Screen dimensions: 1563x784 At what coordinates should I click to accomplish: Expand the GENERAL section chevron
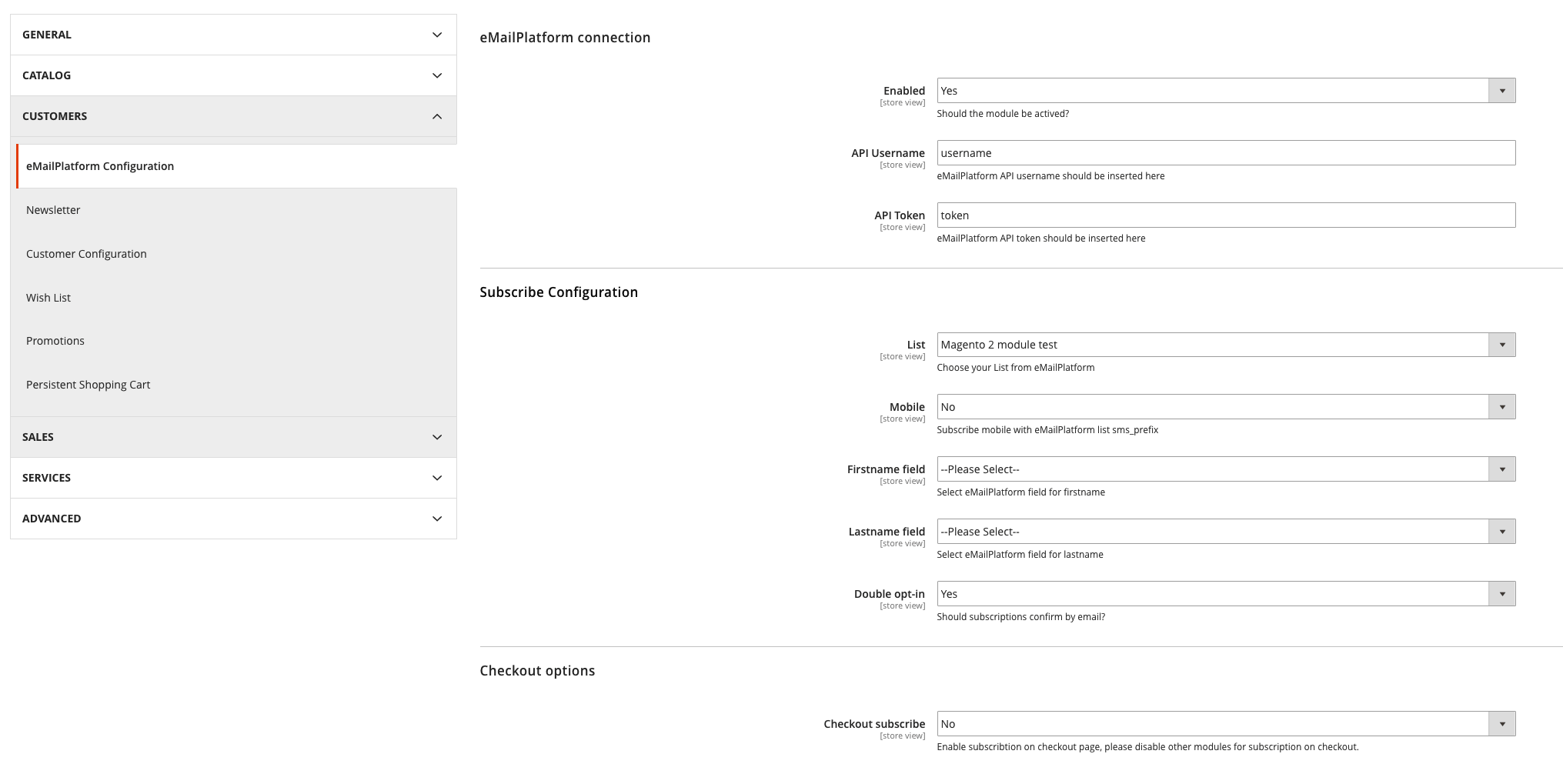coord(437,35)
